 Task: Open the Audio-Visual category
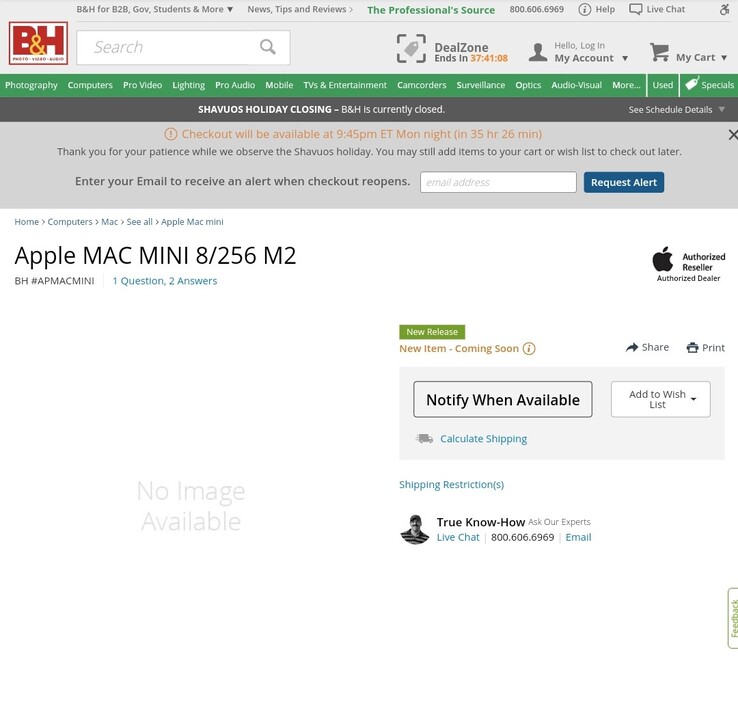[x=576, y=85]
